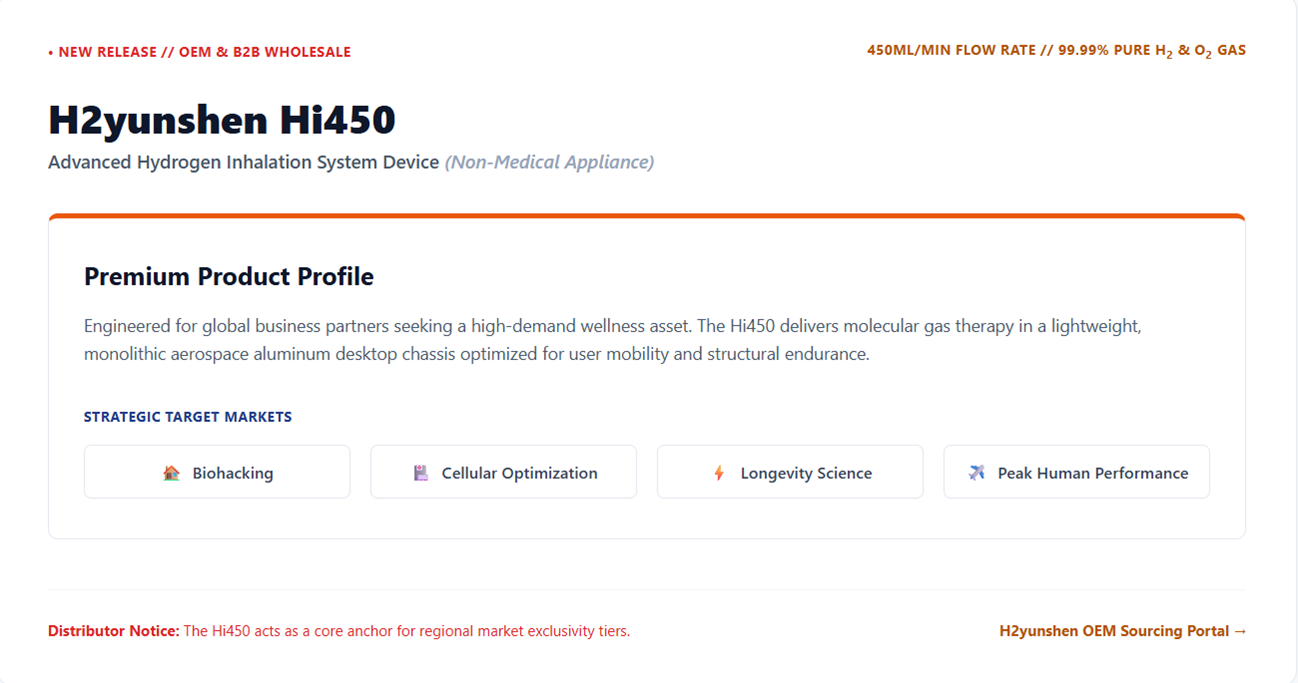Choose the Longevity Science market chip
Screen dimensions: 1298x683
point(790,472)
